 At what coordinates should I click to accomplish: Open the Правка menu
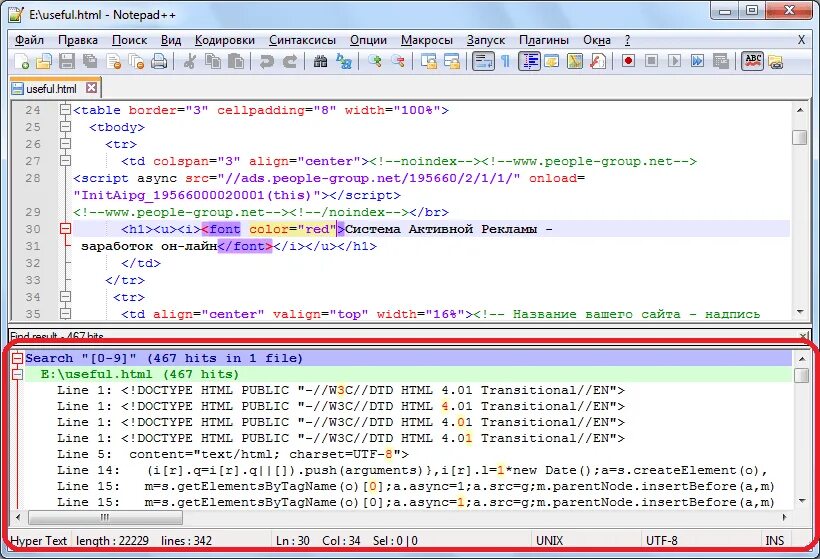pos(78,40)
